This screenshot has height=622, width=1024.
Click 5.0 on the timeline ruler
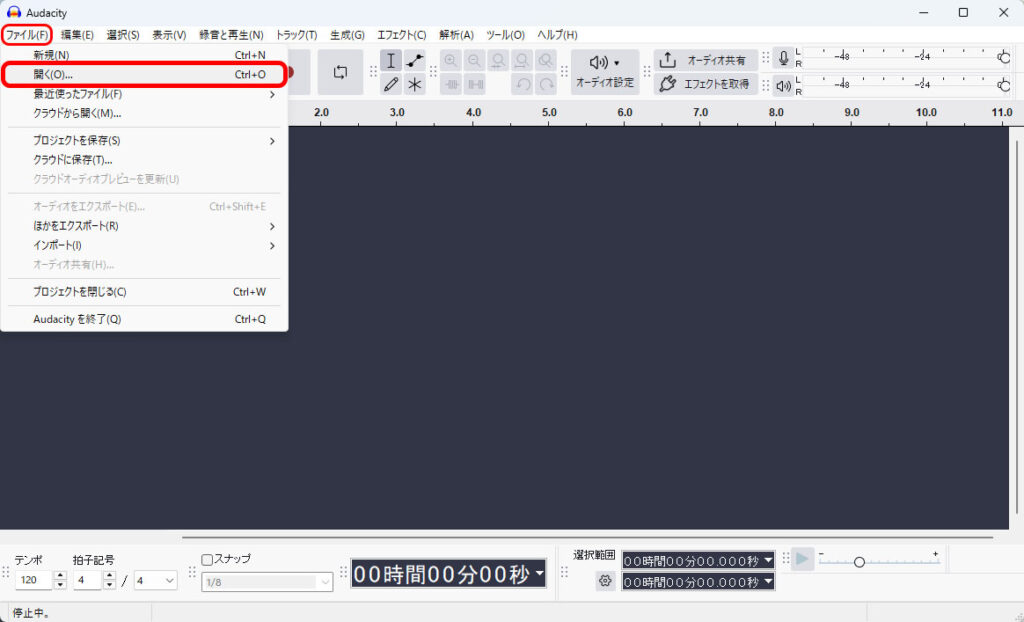coord(549,112)
